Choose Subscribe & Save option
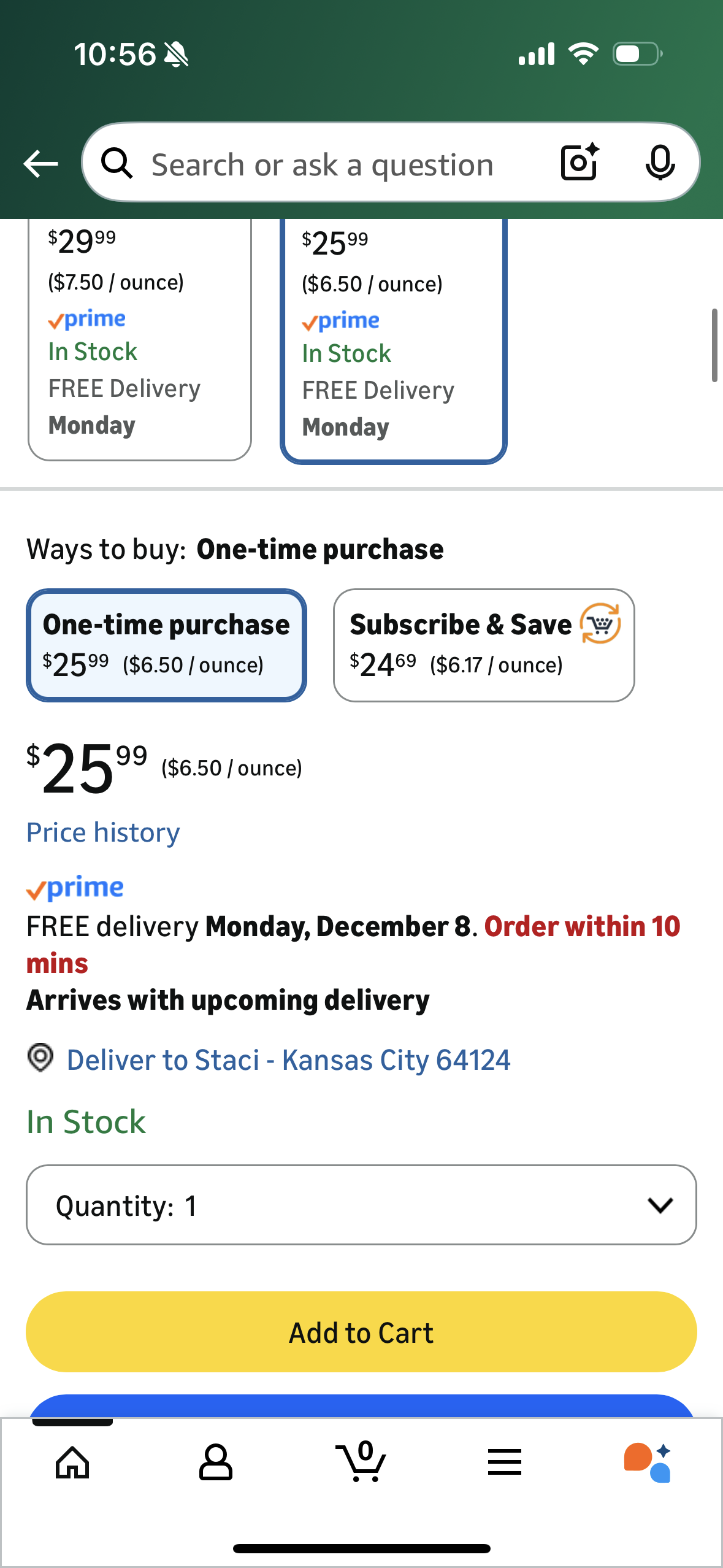The width and height of the screenshot is (723, 1568). point(484,645)
